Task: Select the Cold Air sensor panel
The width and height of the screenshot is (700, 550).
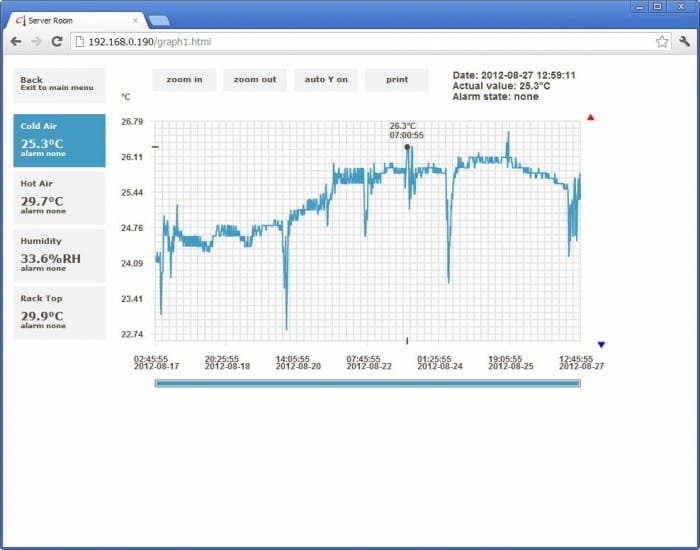Action: (59, 140)
